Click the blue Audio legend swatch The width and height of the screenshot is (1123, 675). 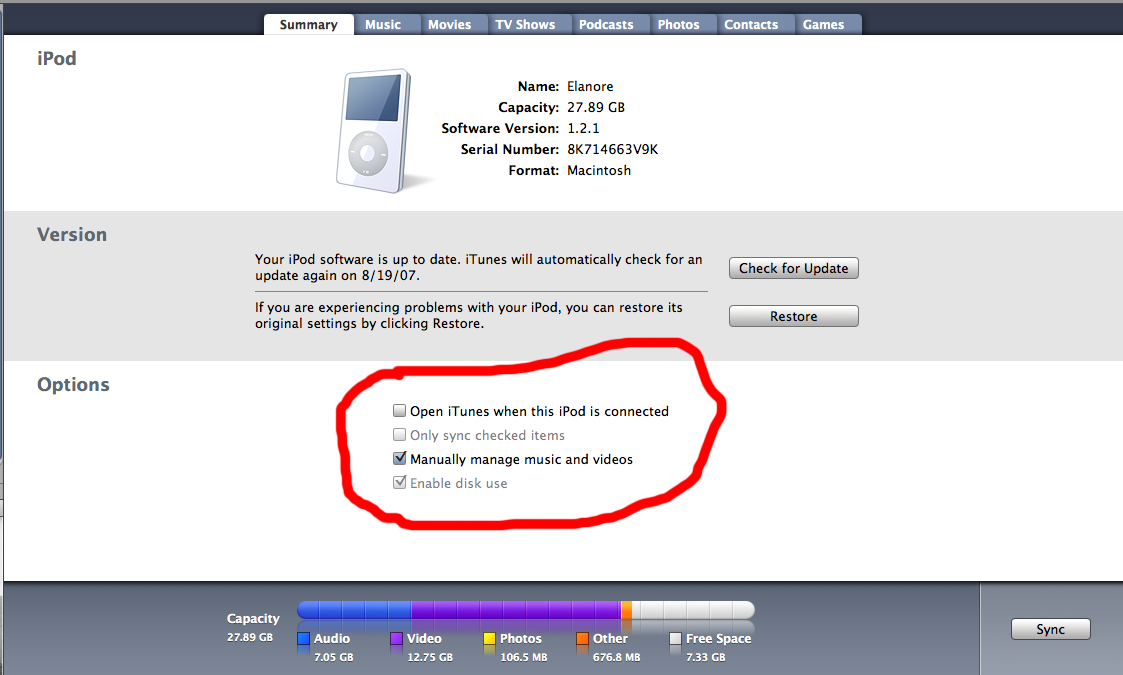[x=304, y=638]
